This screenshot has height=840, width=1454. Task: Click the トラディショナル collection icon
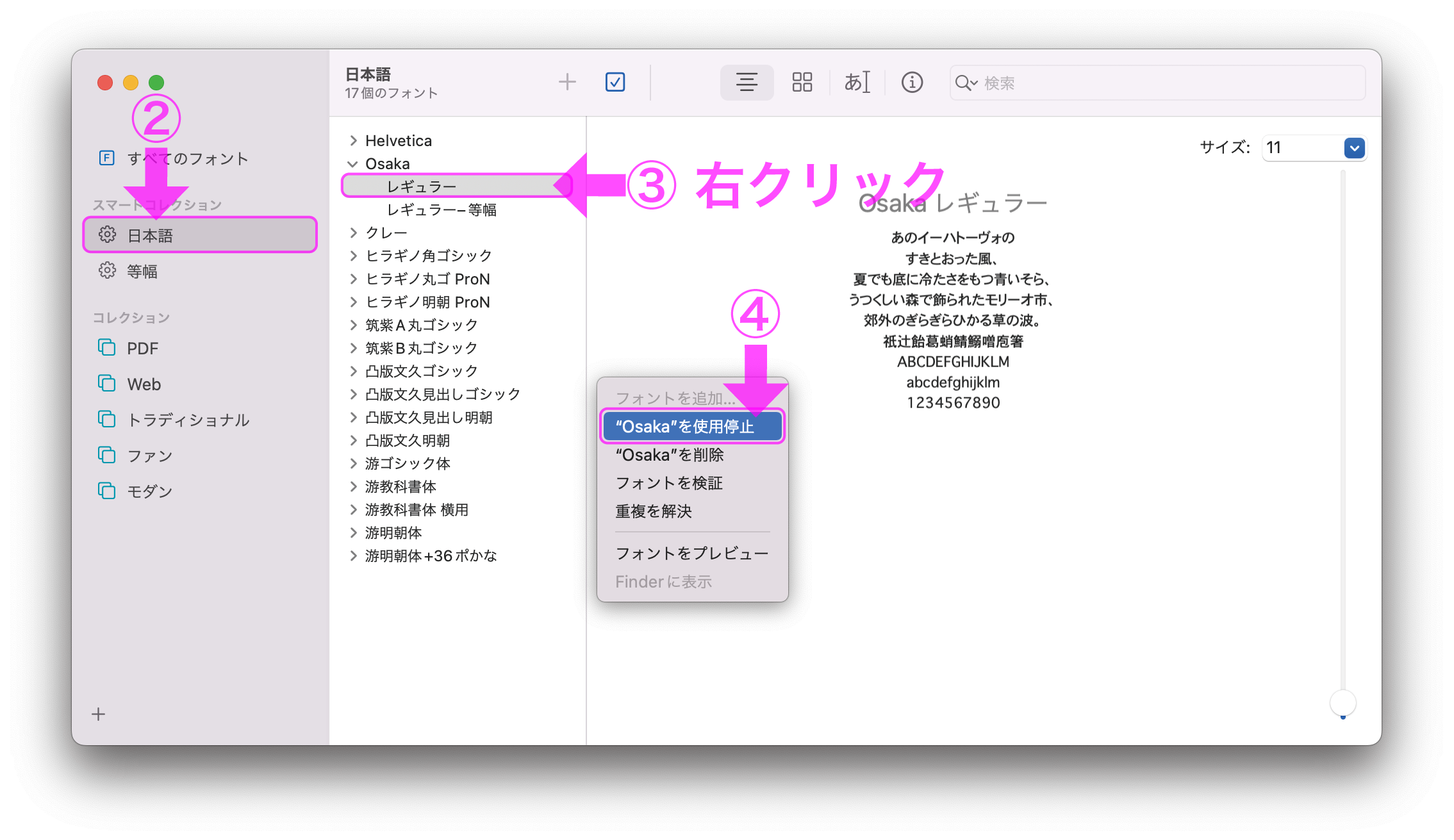(x=106, y=419)
